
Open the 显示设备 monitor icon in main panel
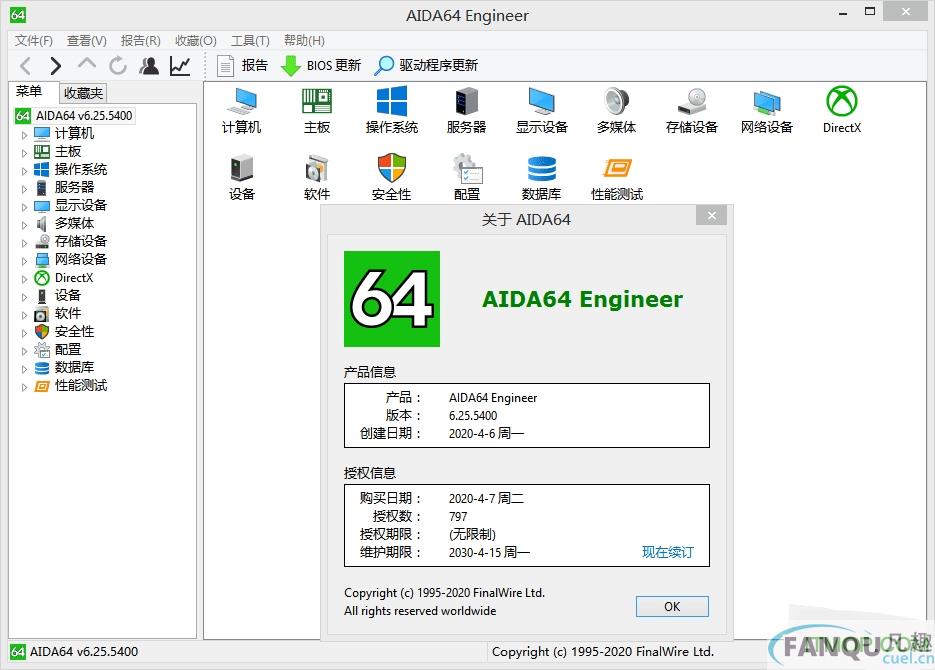point(541,110)
